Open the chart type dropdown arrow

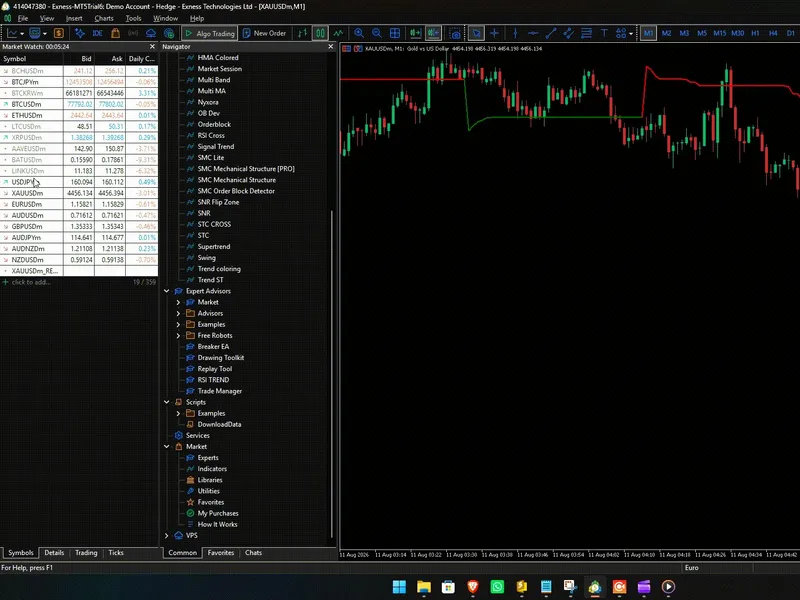(x=22, y=34)
